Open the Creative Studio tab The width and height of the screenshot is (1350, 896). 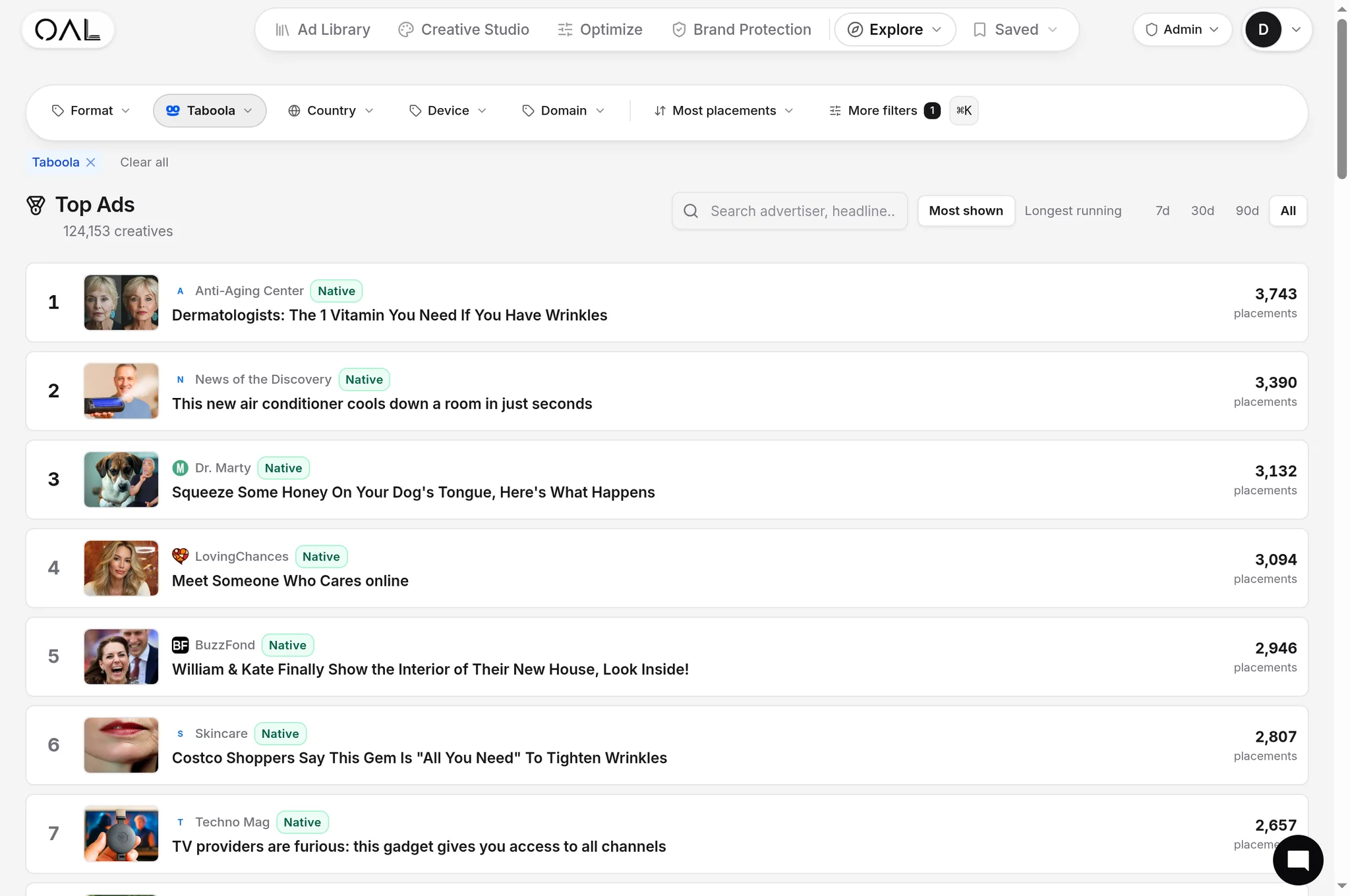coord(464,30)
